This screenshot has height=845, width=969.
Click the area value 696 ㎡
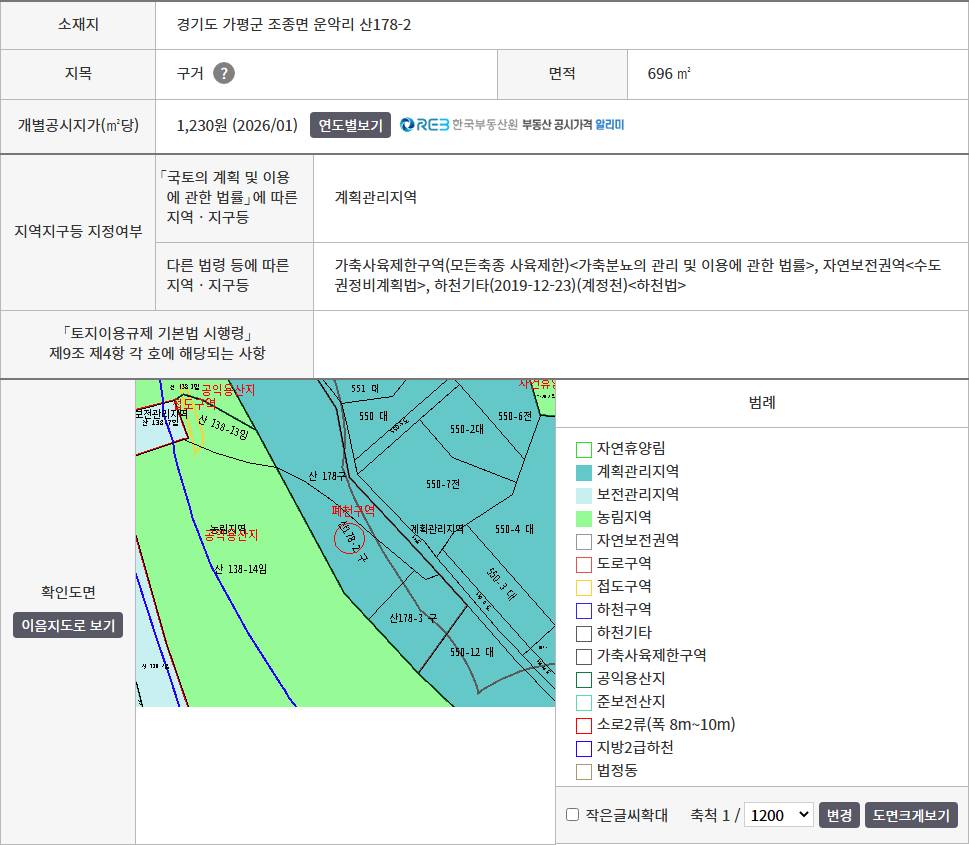pyautogui.click(x=669, y=74)
